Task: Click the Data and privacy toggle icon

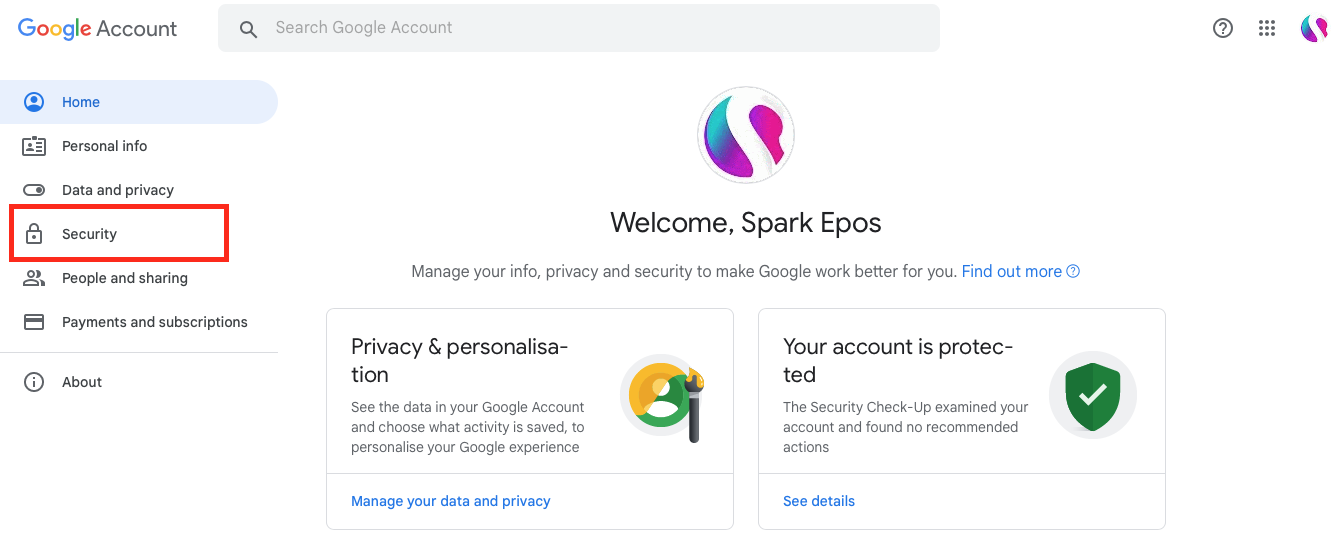Action: (34, 190)
